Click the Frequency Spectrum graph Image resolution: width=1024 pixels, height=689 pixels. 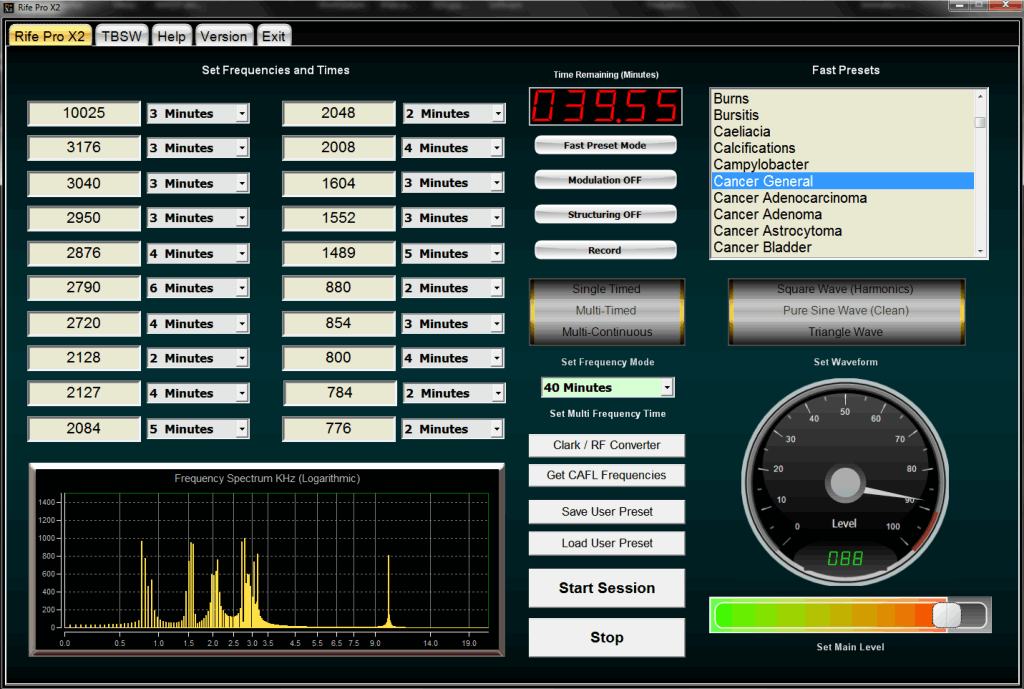(x=266, y=559)
